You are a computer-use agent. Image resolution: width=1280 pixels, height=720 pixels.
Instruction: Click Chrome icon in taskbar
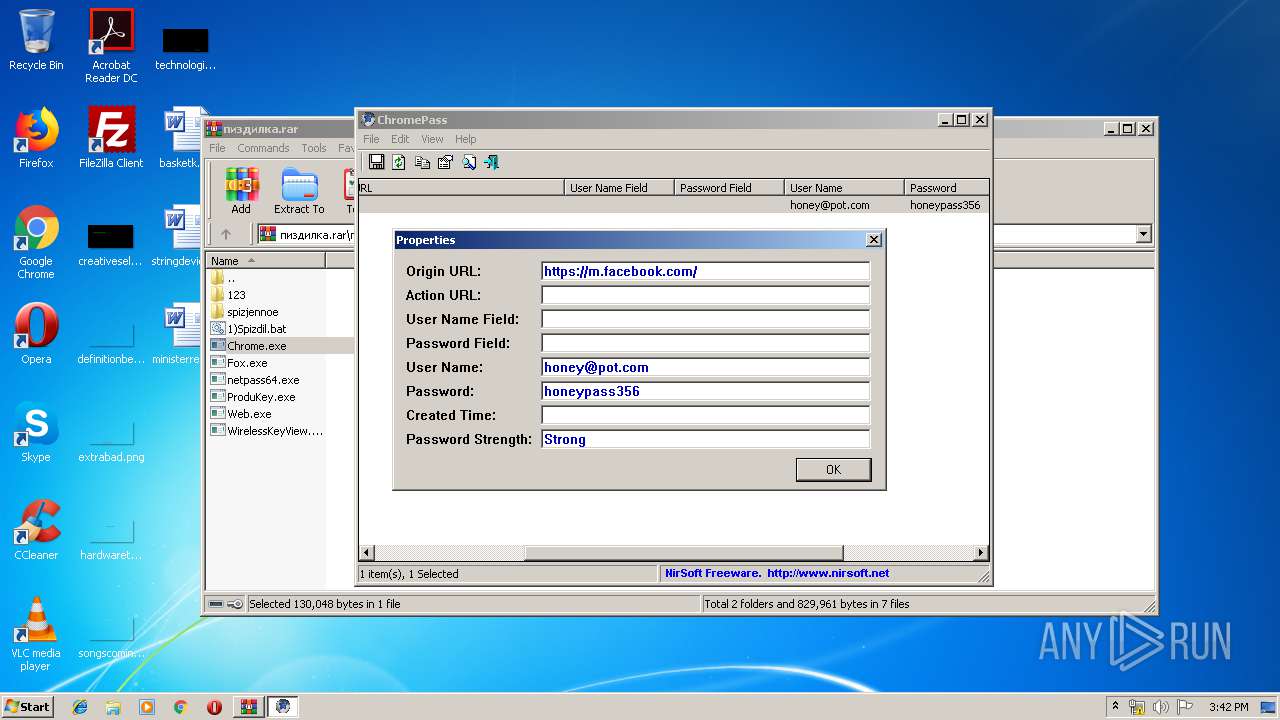tap(181, 707)
